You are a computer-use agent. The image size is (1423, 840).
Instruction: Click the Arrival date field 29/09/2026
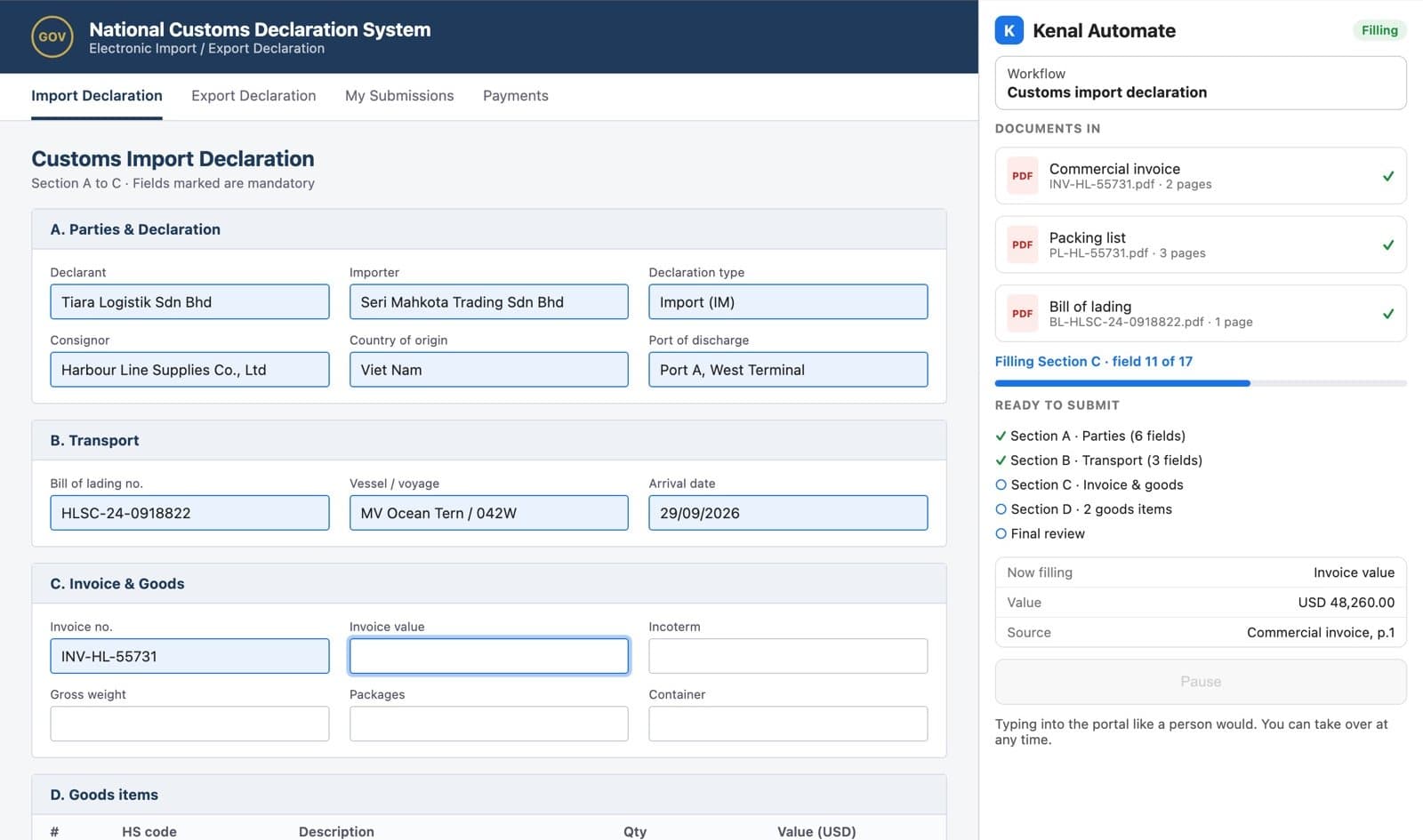coord(788,513)
